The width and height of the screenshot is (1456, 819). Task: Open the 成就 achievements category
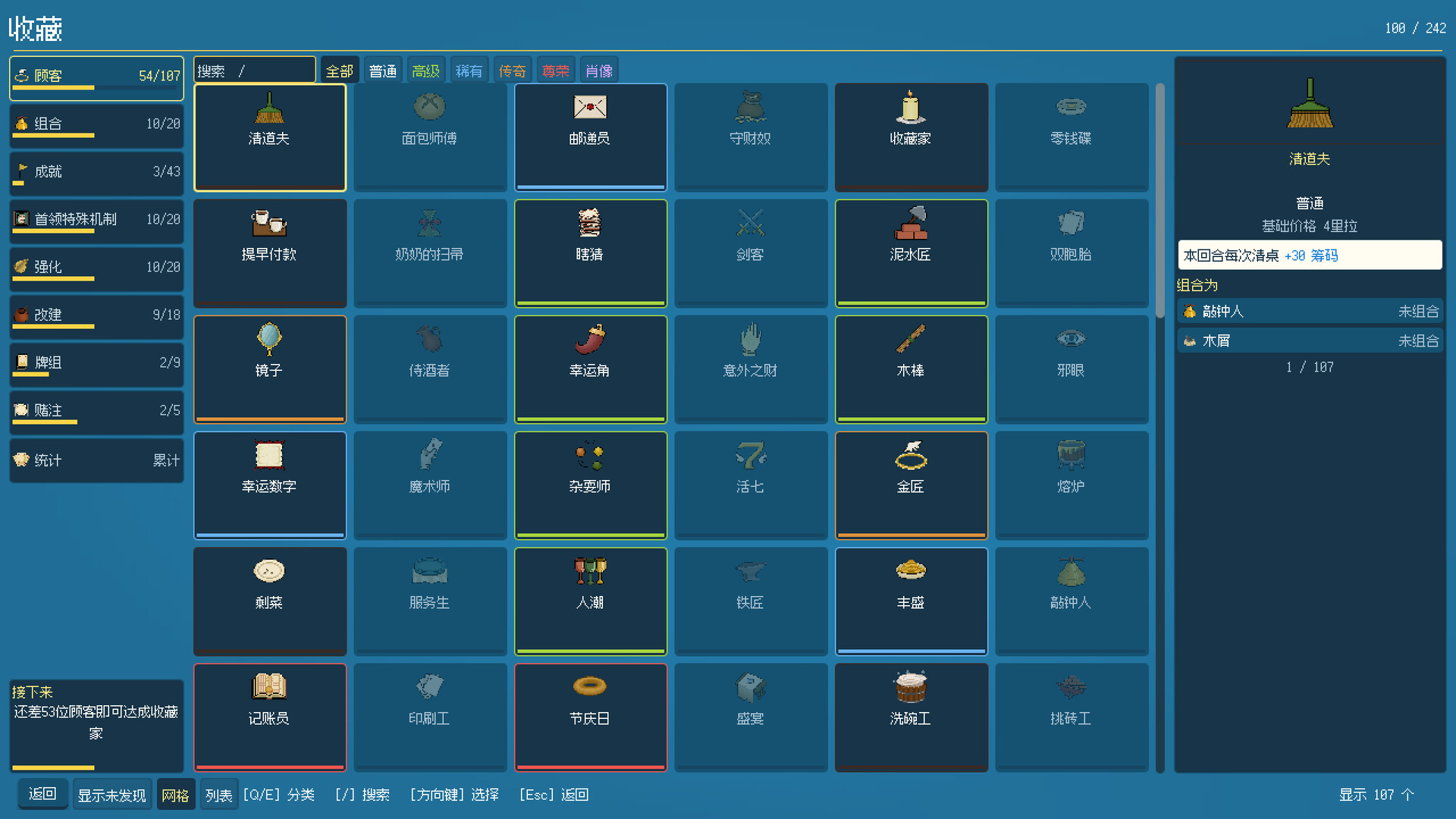(96, 173)
